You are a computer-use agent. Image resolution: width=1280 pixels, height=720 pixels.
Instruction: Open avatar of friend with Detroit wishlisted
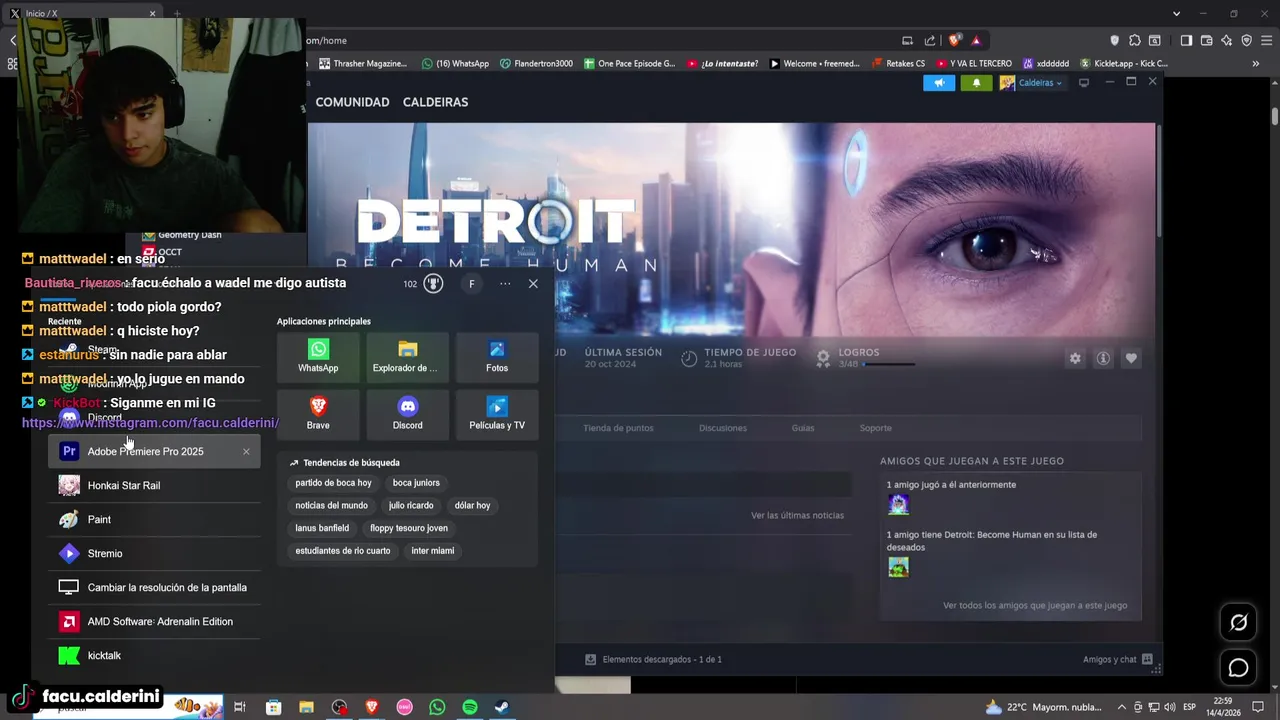pyautogui.click(x=898, y=567)
